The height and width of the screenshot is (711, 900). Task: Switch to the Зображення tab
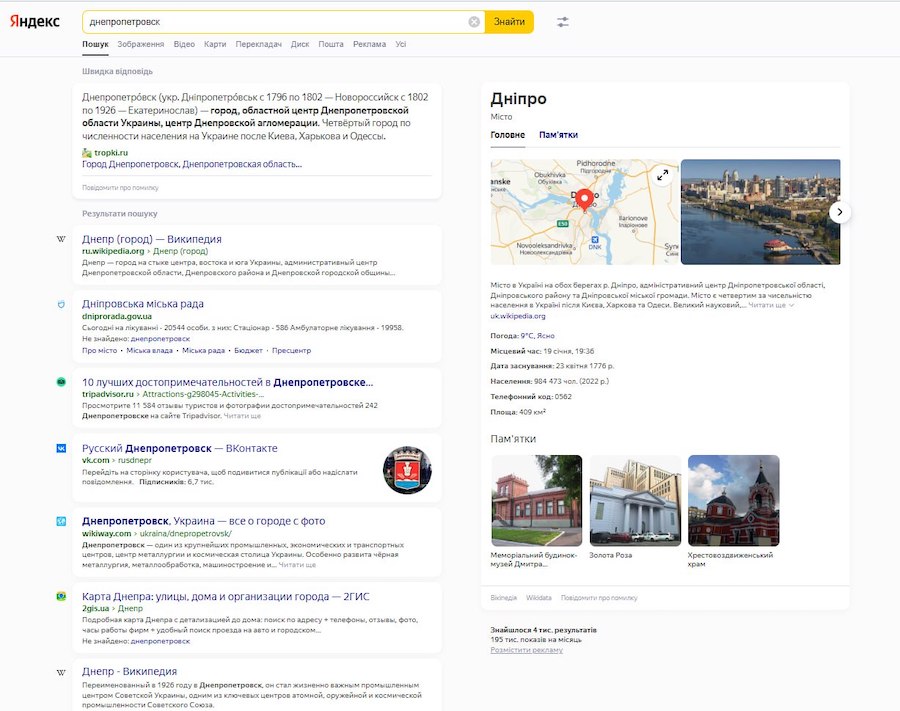[x=140, y=44]
